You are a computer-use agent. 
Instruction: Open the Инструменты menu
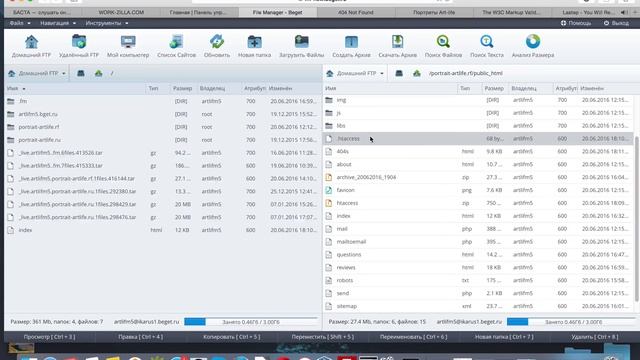(x=107, y=23)
